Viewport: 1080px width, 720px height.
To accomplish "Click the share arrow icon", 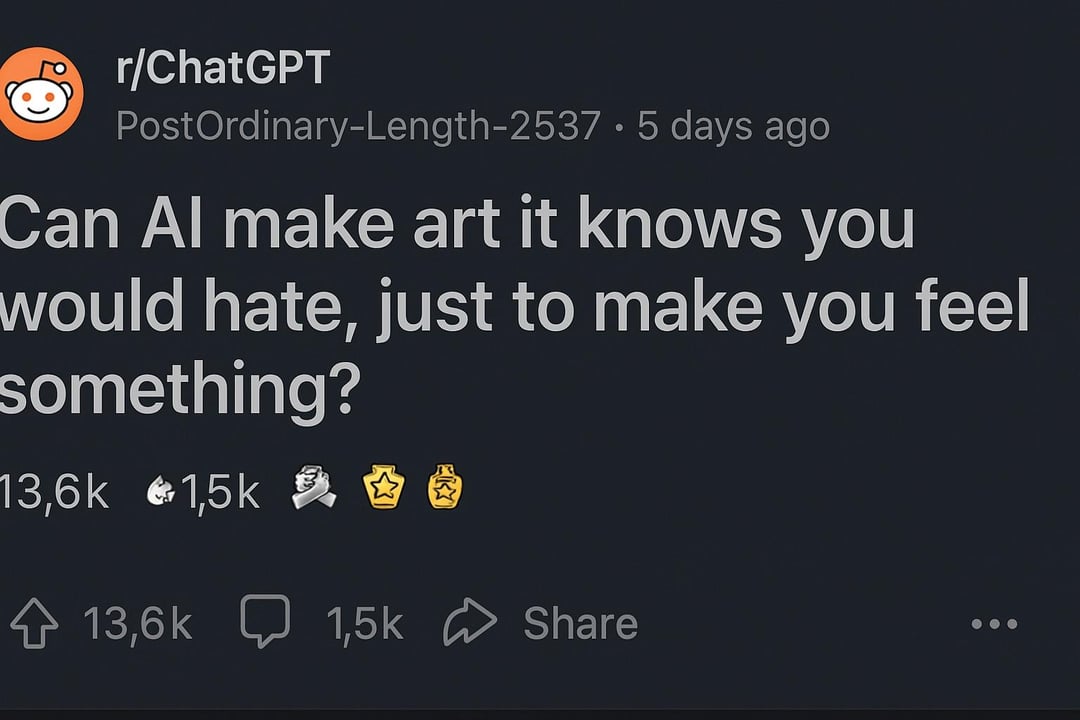I will [x=470, y=622].
